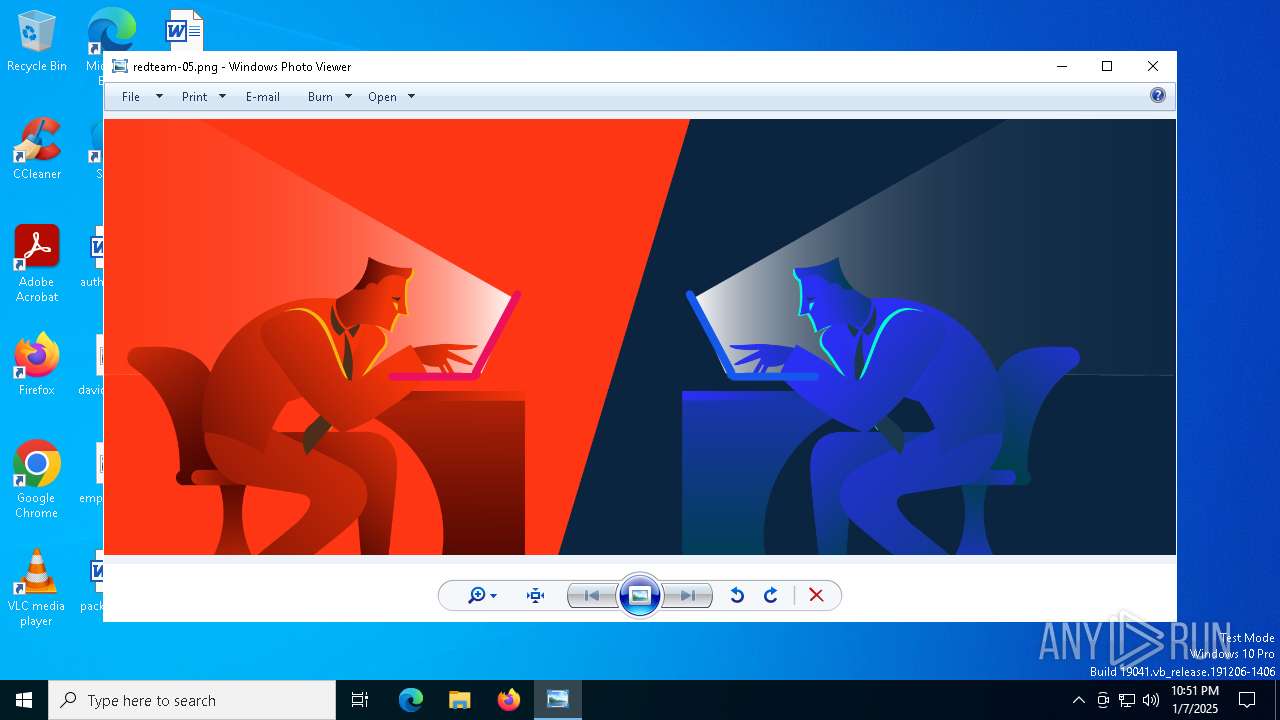Maximize the Photo Viewer window
1280x720 pixels.
coord(1107,67)
